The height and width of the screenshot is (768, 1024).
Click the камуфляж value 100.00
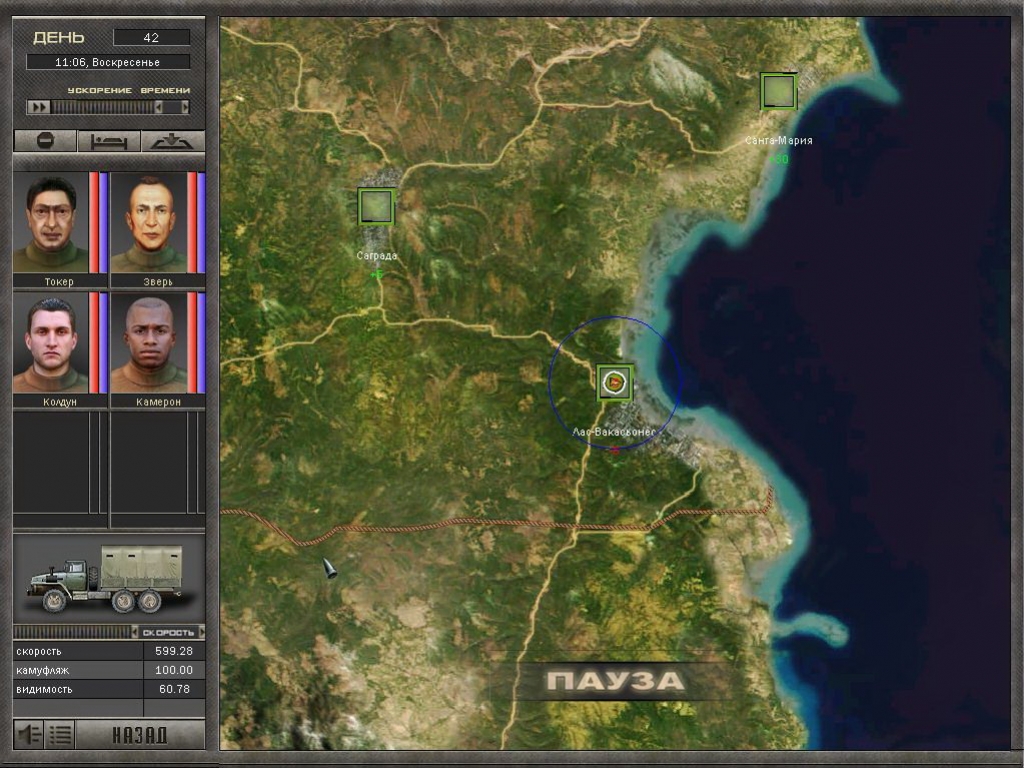174,670
